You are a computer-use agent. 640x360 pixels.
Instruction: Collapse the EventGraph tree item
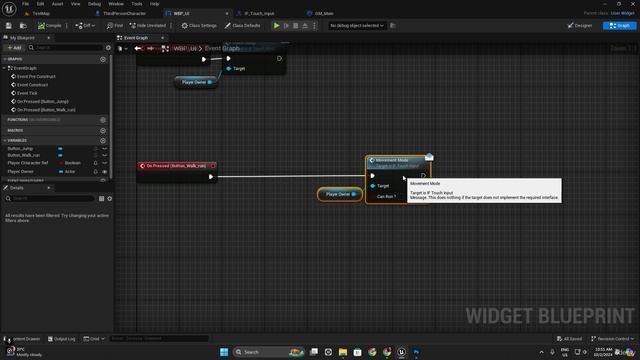coord(4,68)
